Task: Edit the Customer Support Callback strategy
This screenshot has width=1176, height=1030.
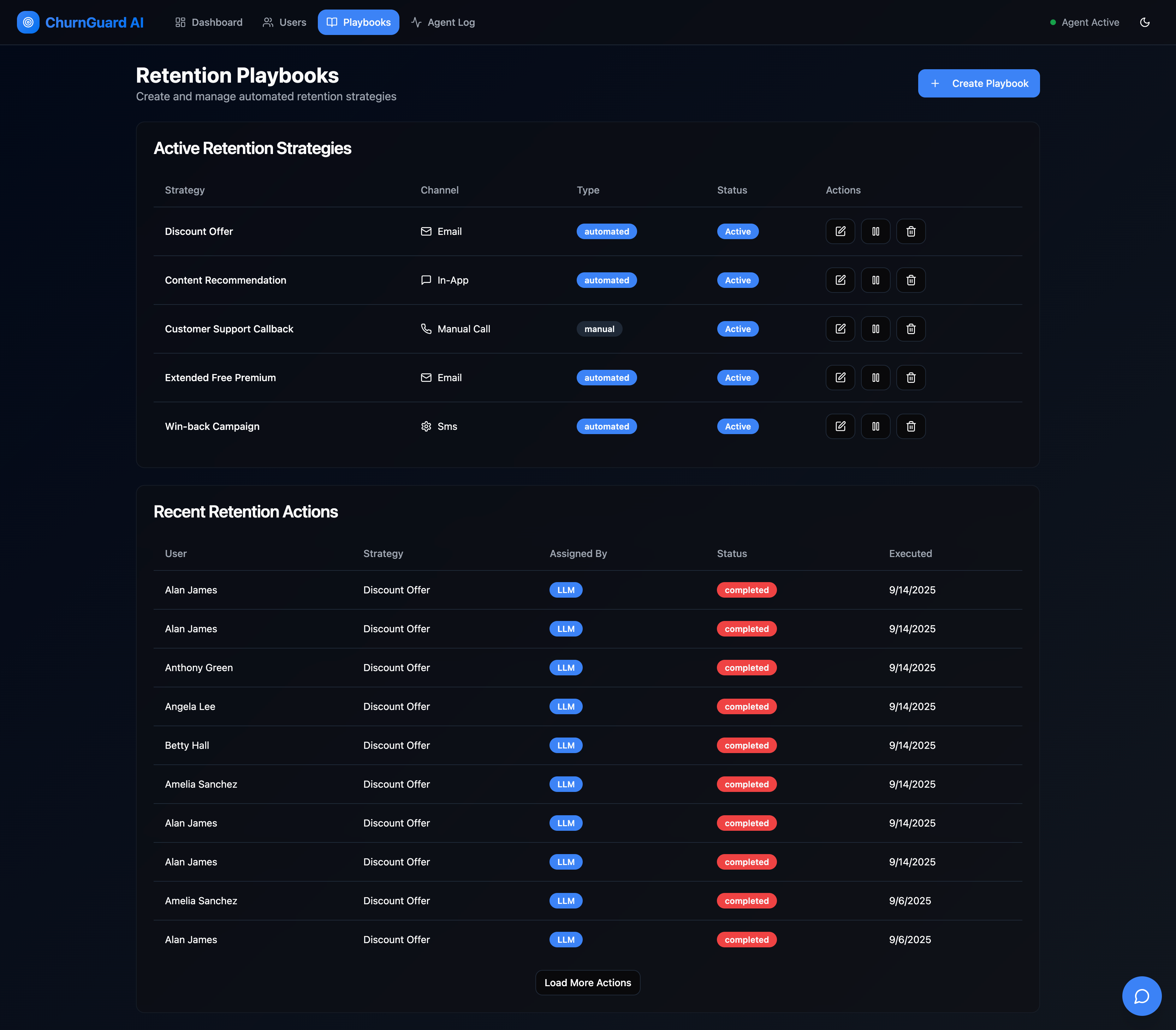Action: point(840,329)
